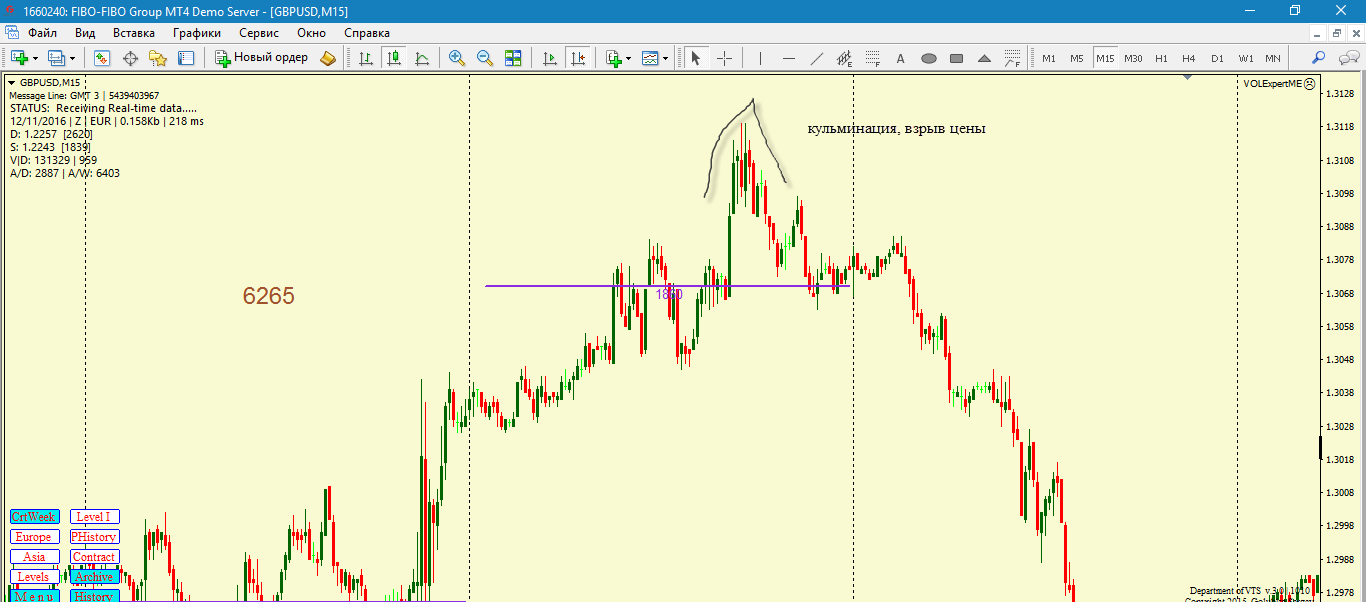This screenshot has height=602, width=1366.
Task: Open the Вставка menu
Action: 134,33
